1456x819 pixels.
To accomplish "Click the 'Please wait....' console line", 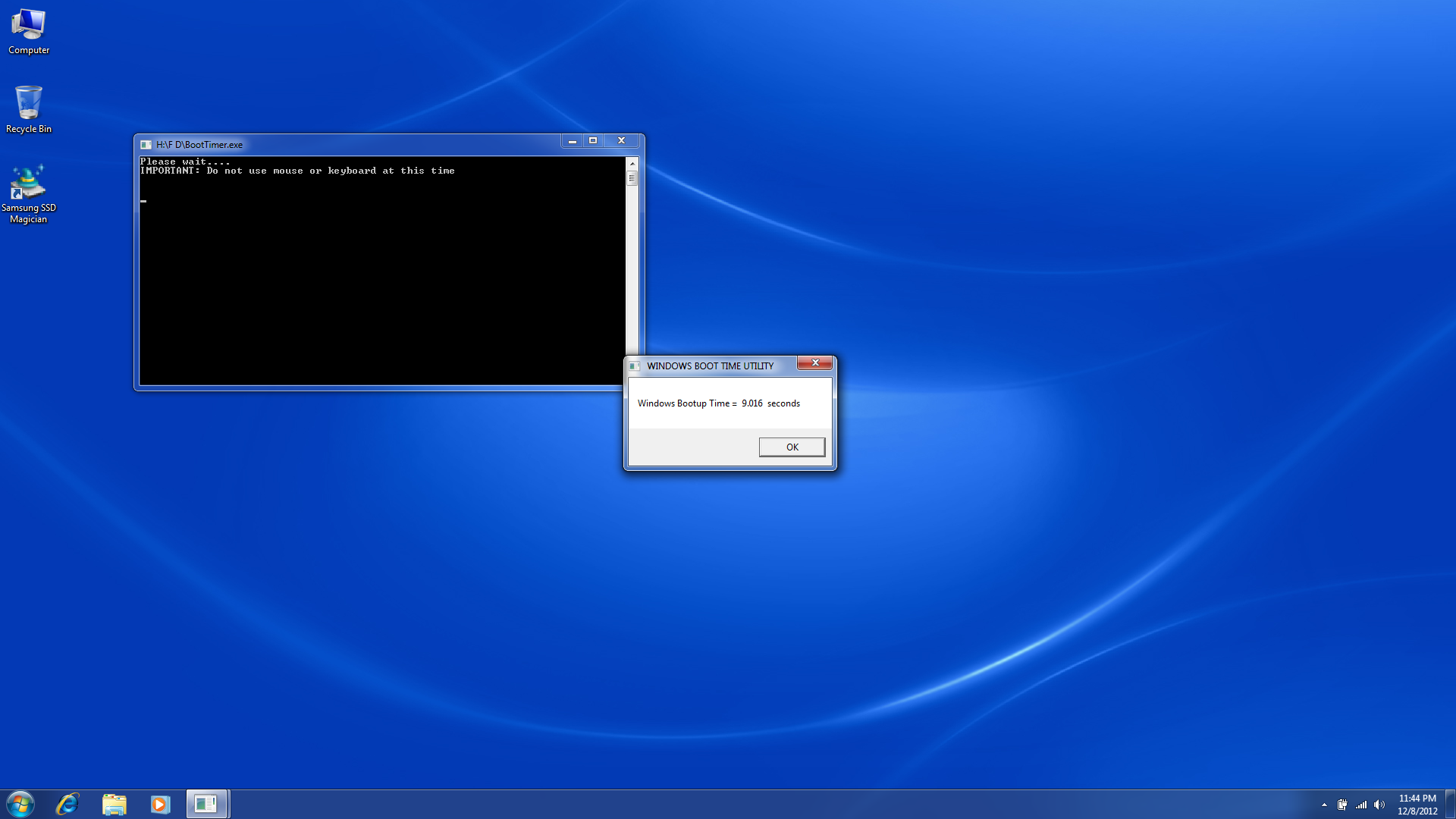I will [x=185, y=162].
